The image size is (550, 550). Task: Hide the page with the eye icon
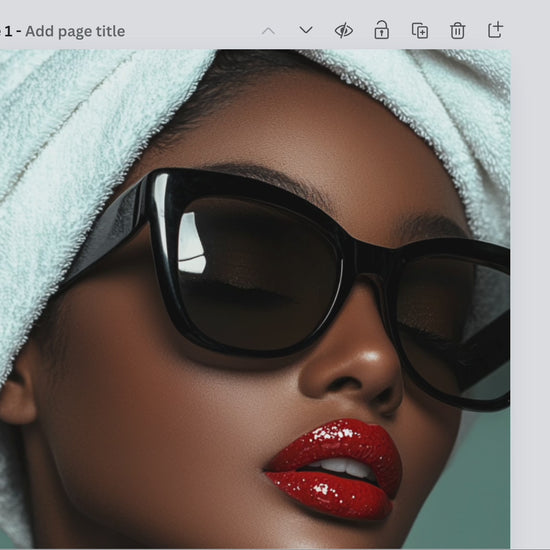pos(344,31)
